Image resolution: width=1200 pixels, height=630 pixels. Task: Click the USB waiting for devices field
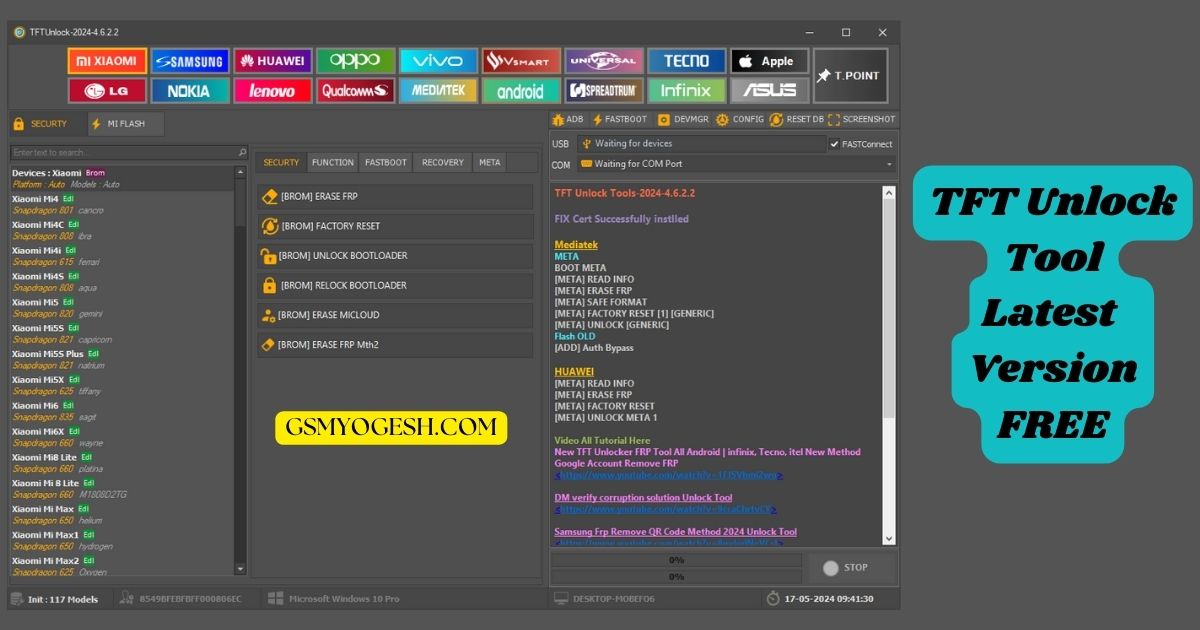[x=701, y=144]
